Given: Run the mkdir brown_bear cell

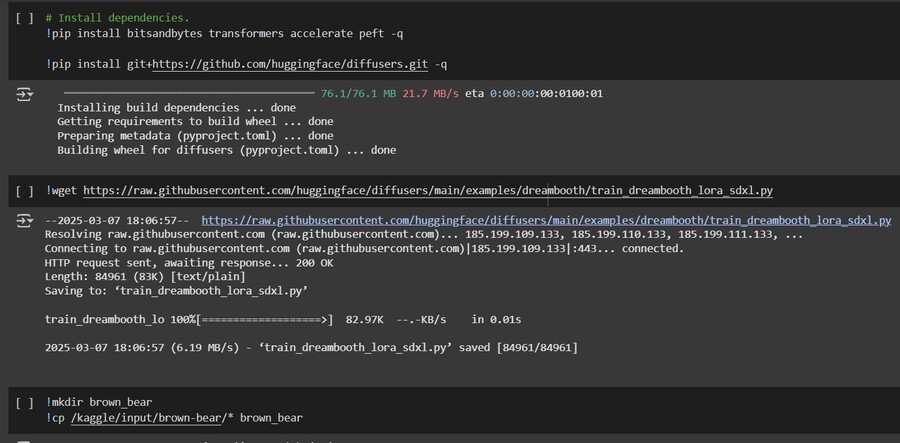Looking at the screenshot, I should point(24,403).
